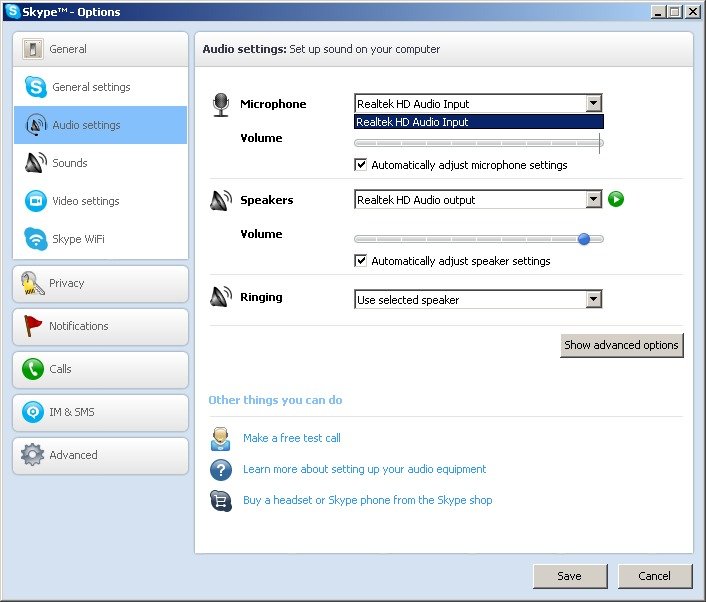Viewport: 706px width, 602px height.
Task: Toggle Automatically adjust microphone settings checkbox
Action: (x=361, y=165)
